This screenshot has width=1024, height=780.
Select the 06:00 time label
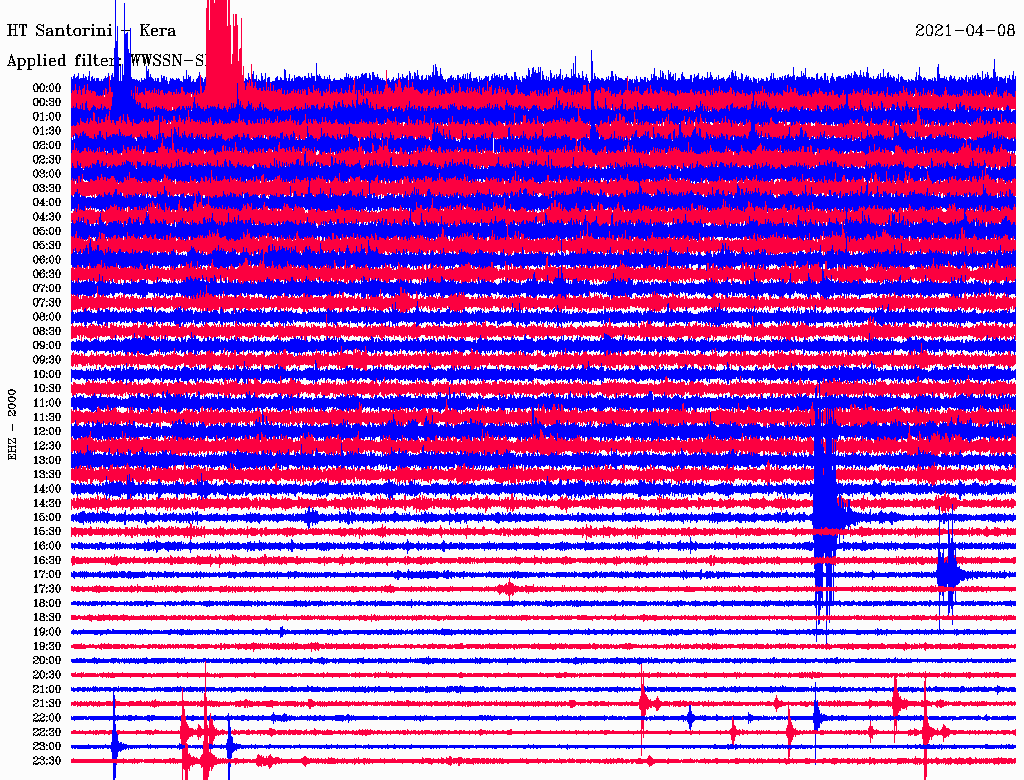47,260
